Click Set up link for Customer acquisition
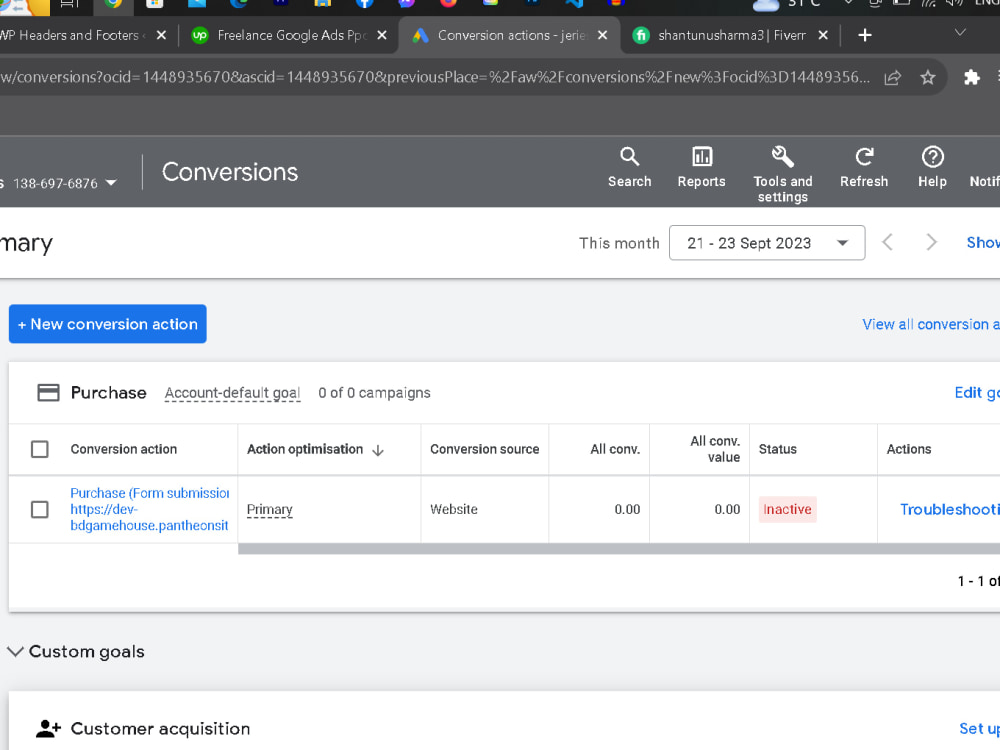Image resolution: width=1000 pixels, height=750 pixels. 979,728
